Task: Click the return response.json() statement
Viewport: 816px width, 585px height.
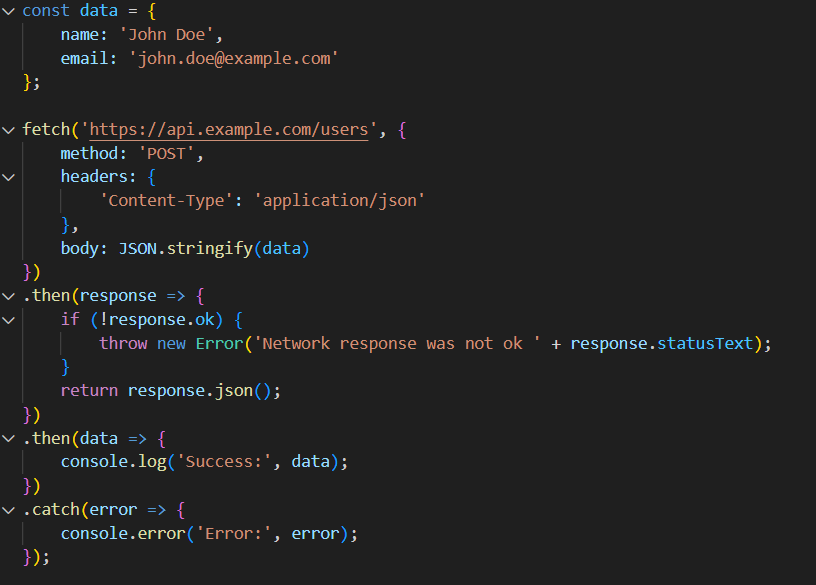Action: coord(170,391)
